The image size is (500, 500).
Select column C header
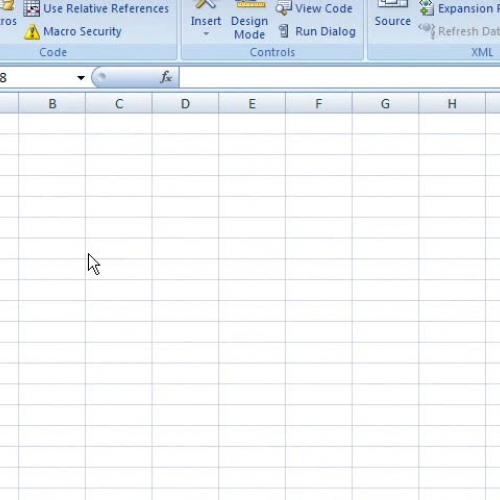click(119, 104)
